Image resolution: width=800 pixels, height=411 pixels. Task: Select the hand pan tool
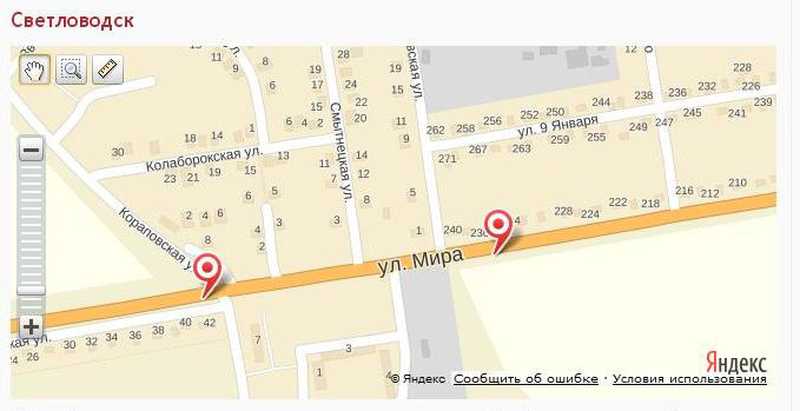(35, 69)
